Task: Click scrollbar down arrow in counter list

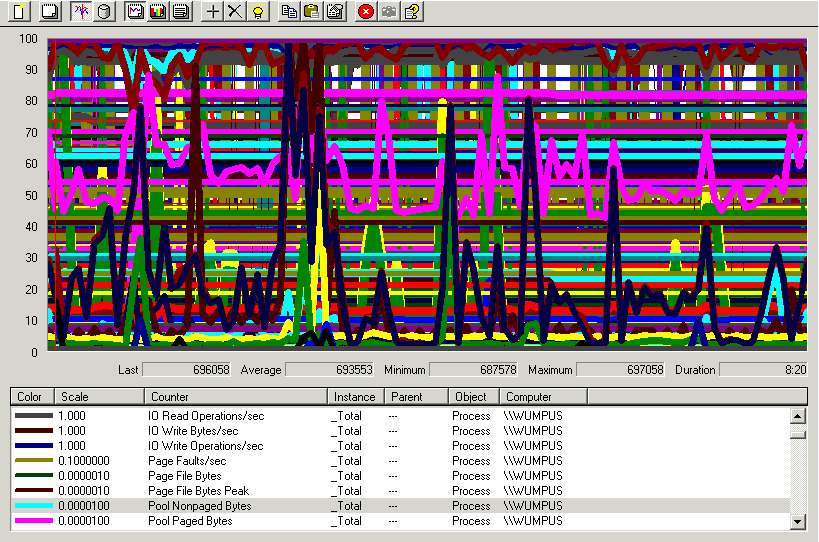Action: (798, 521)
